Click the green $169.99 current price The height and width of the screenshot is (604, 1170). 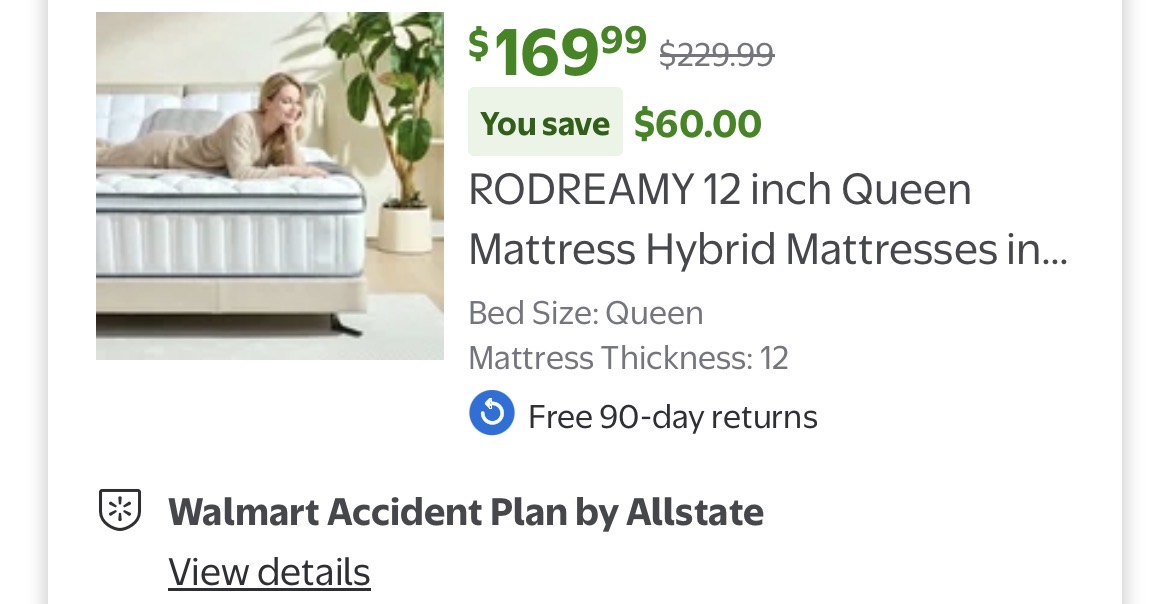coord(558,50)
